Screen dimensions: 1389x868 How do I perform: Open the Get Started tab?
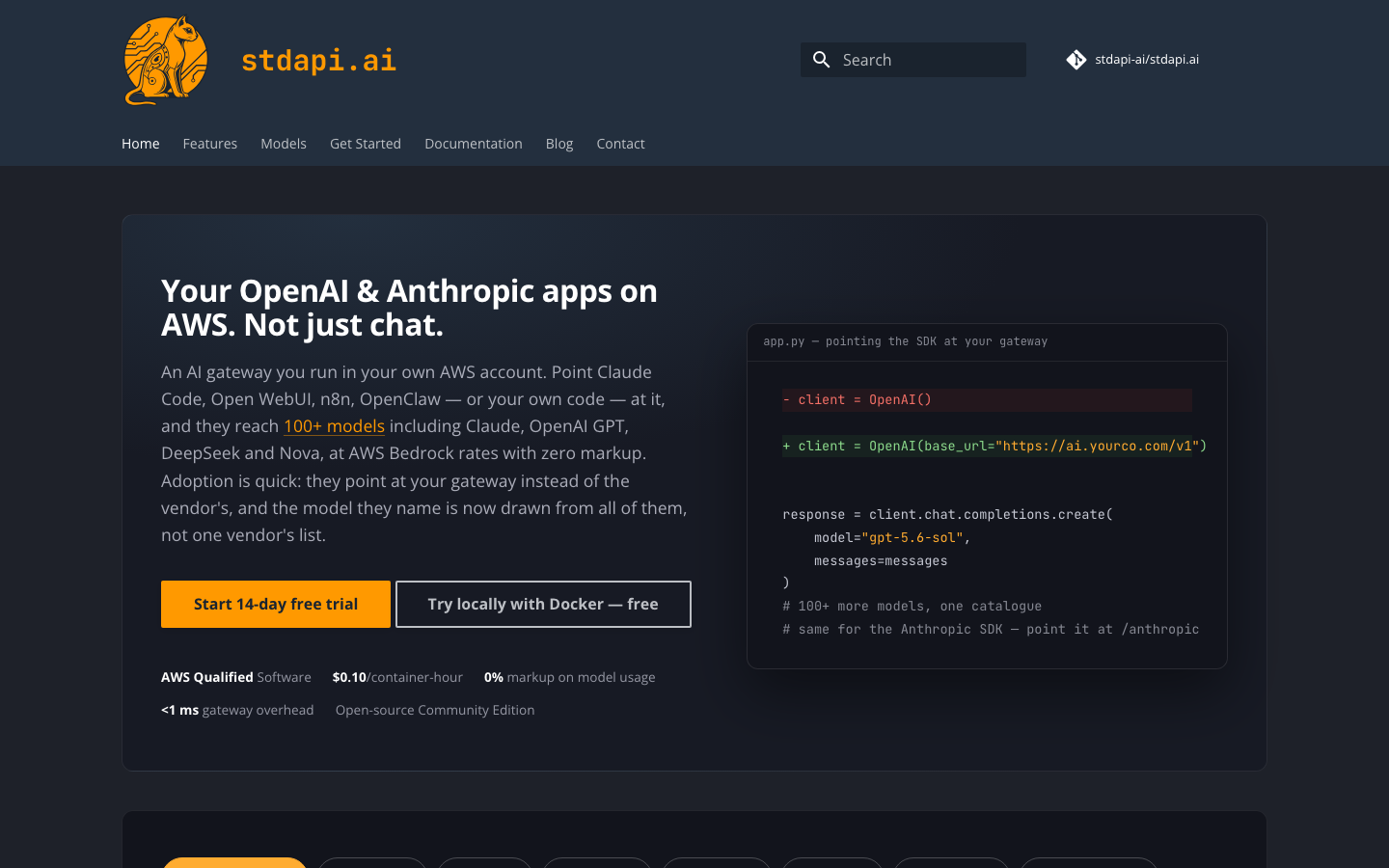366,144
